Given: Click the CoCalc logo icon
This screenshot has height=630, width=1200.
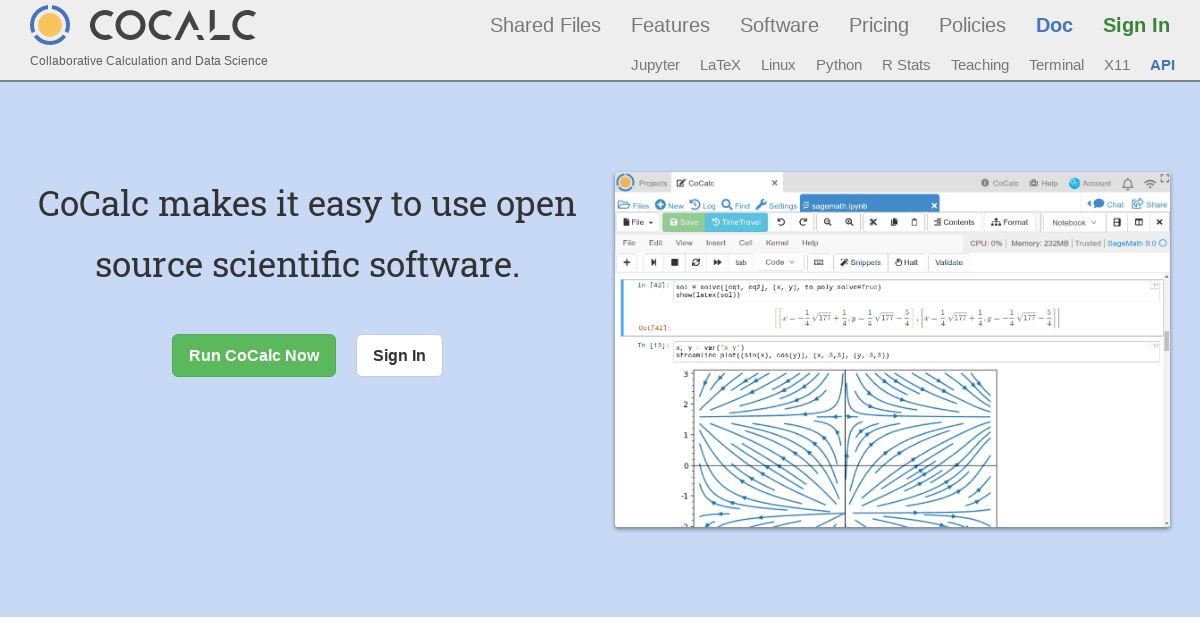Looking at the screenshot, I should click(x=50, y=25).
